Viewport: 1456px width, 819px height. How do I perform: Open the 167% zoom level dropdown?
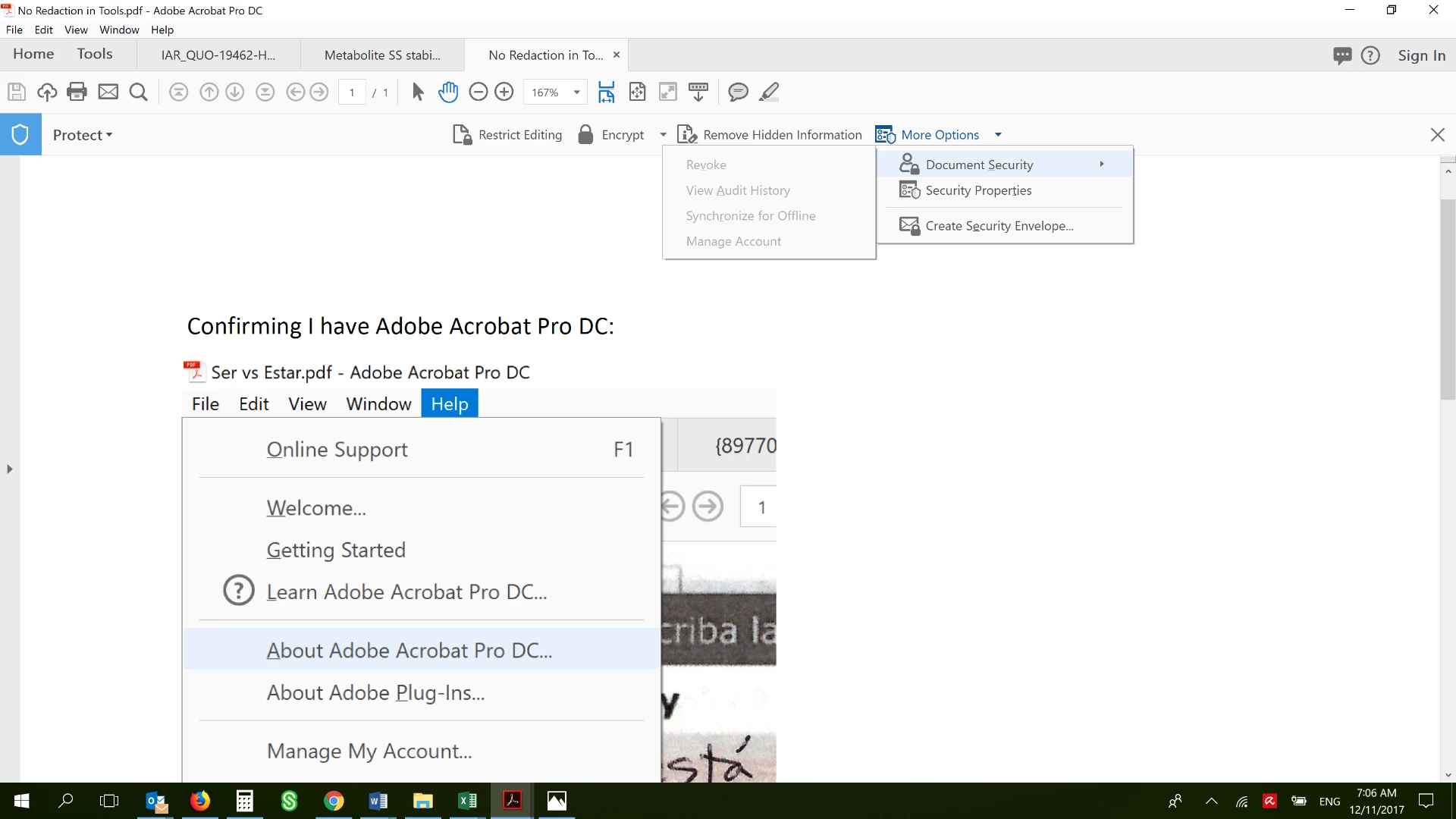click(577, 93)
